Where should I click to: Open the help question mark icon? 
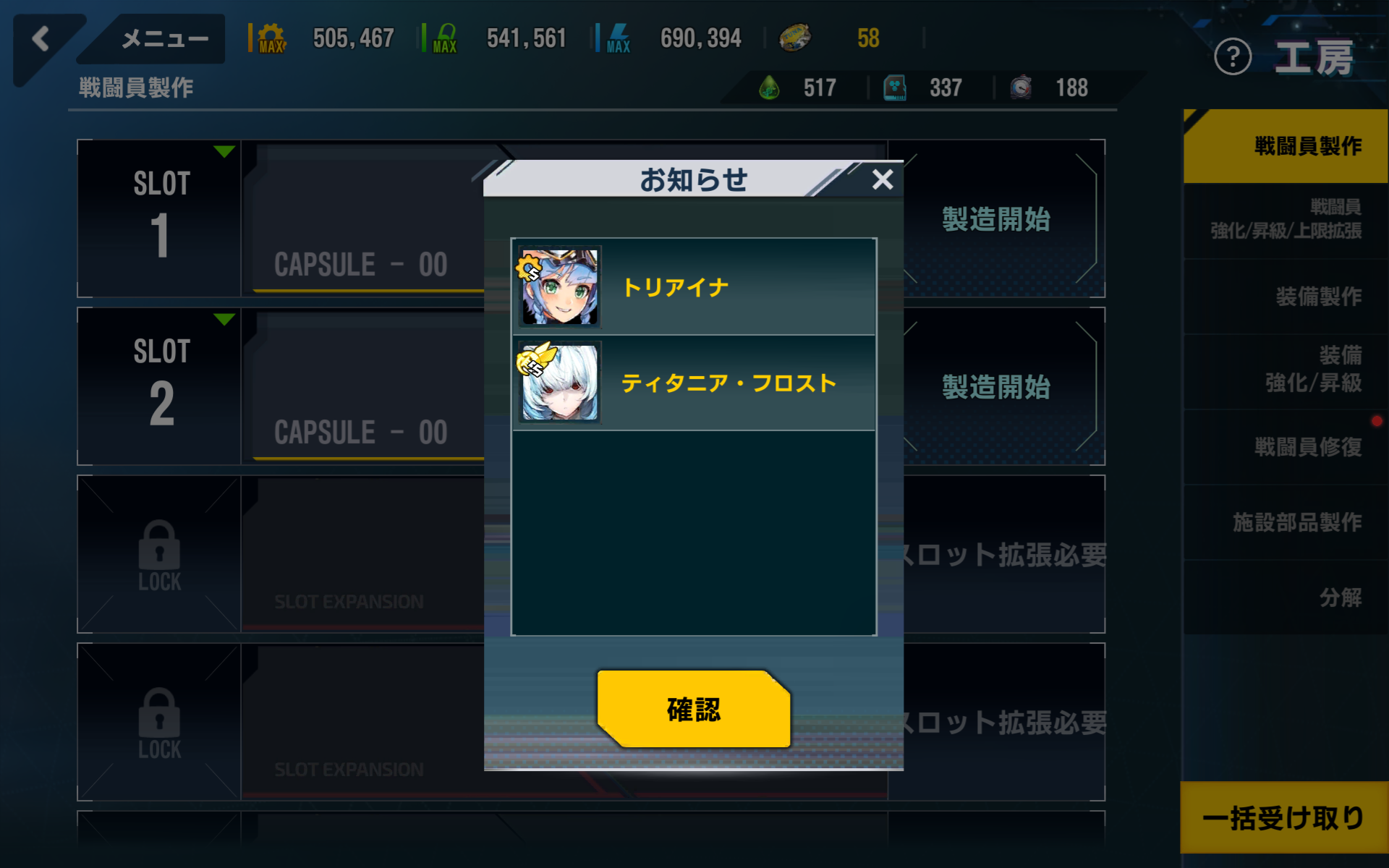point(1233,56)
